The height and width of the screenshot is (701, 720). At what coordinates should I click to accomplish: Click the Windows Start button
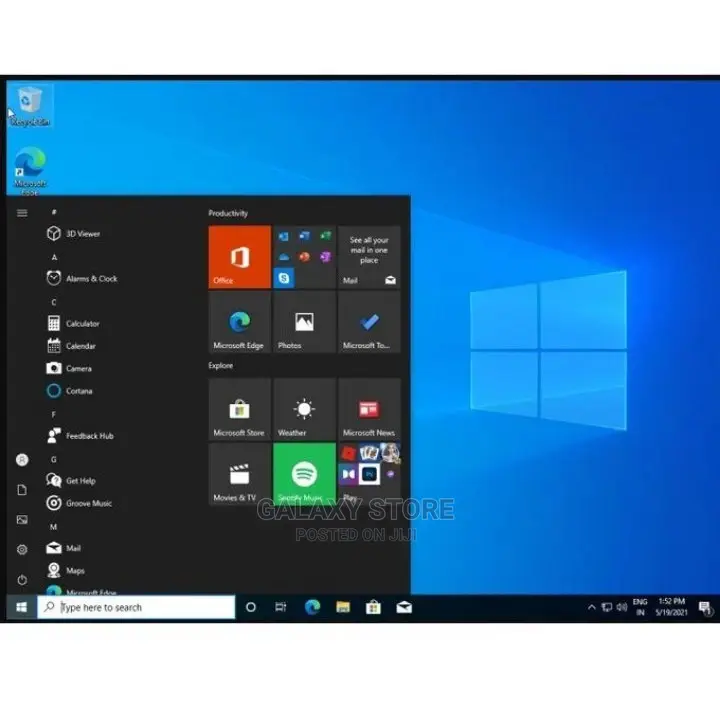click(x=22, y=607)
